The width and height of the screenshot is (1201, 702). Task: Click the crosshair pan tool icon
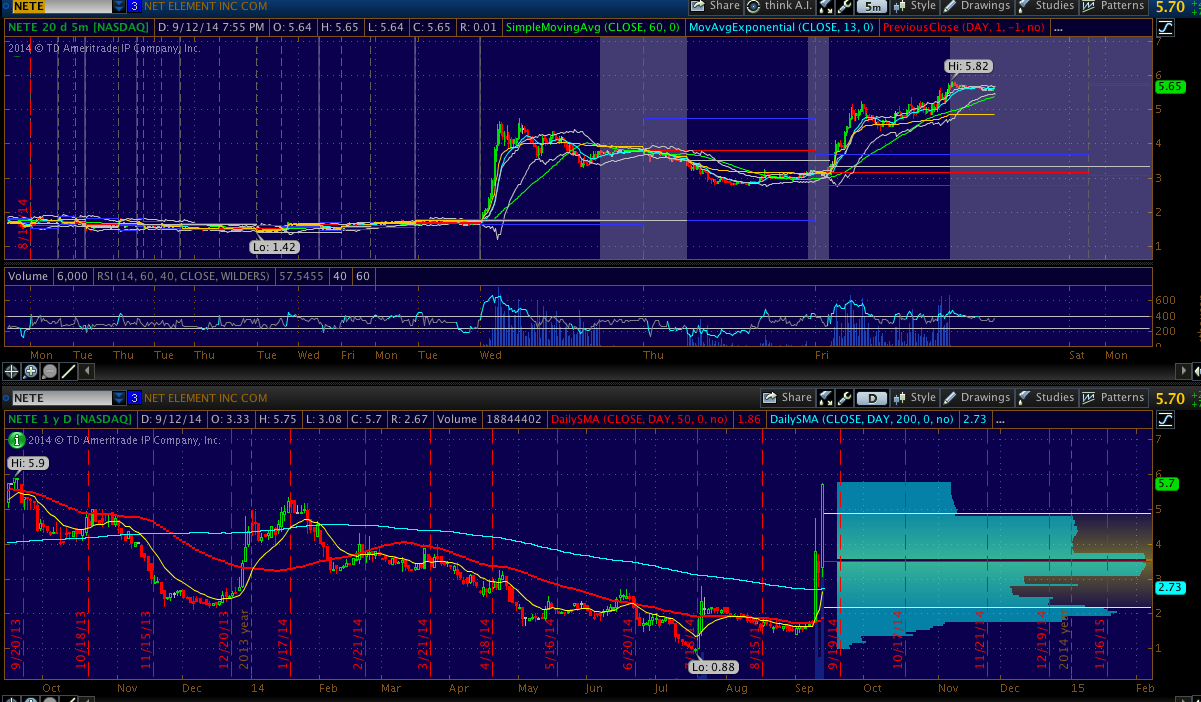click(12, 371)
